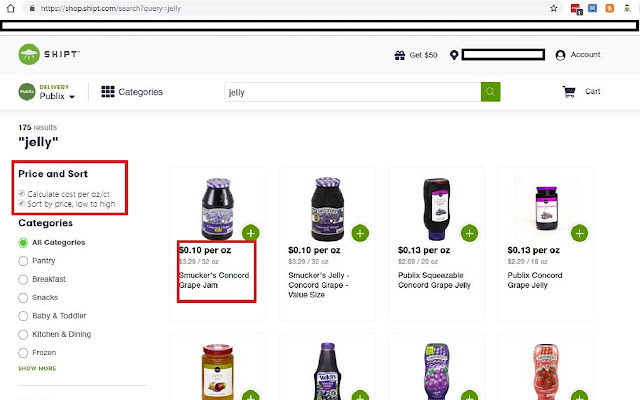Click the Publix store logo

coord(27,91)
